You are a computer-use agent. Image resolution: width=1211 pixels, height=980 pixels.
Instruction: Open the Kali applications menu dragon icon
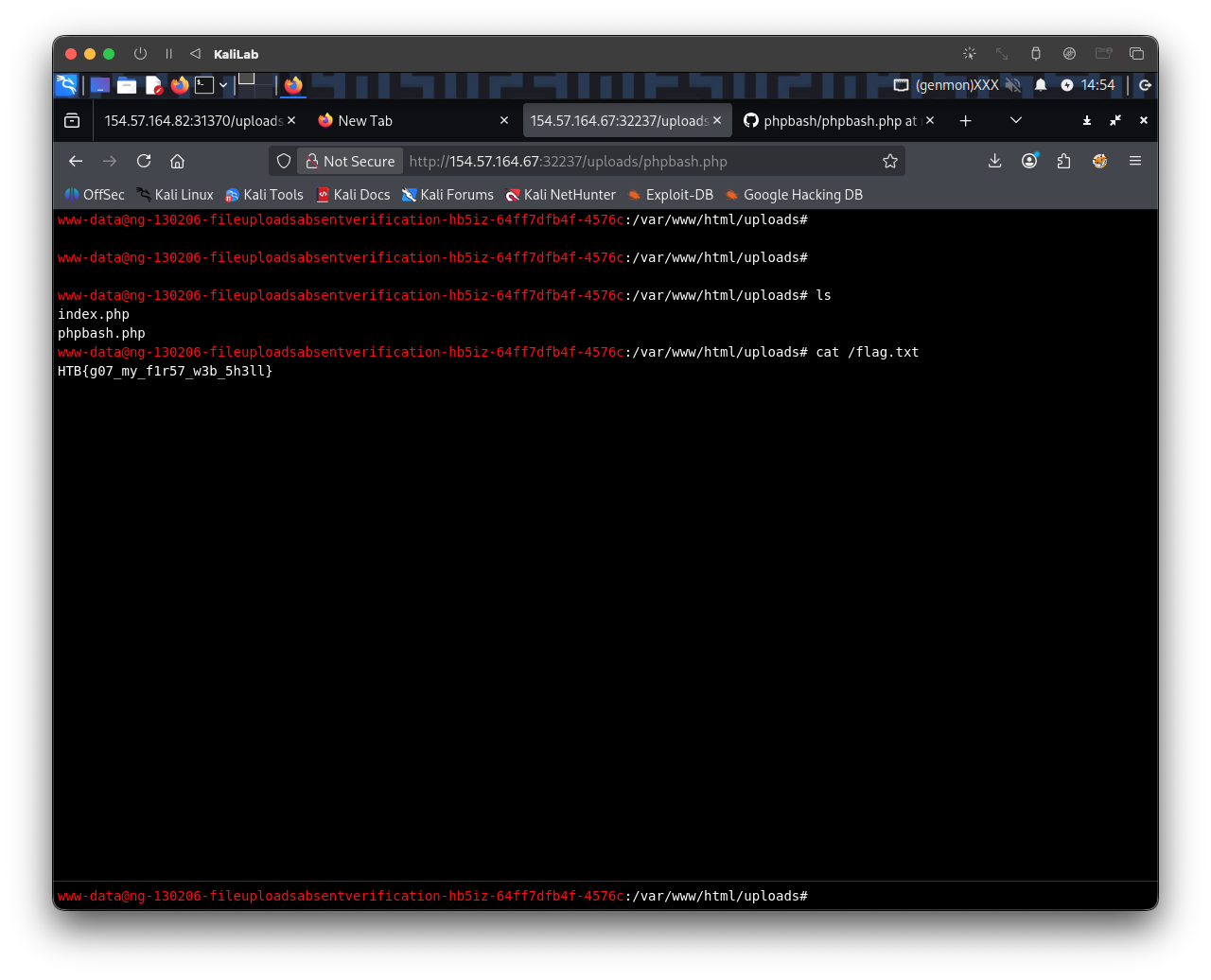click(66, 85)
